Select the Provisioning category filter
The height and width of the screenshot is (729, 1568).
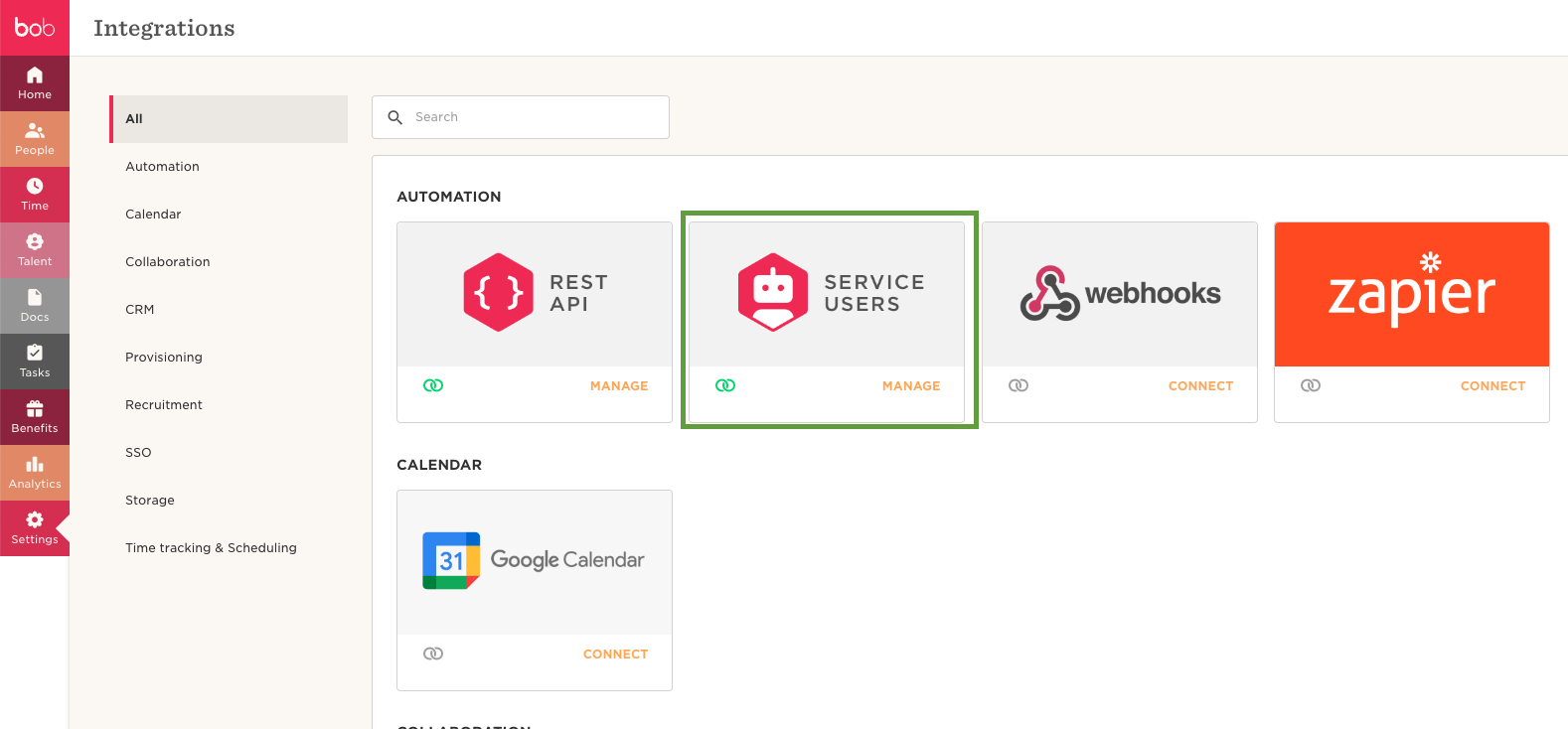(229, 358)
